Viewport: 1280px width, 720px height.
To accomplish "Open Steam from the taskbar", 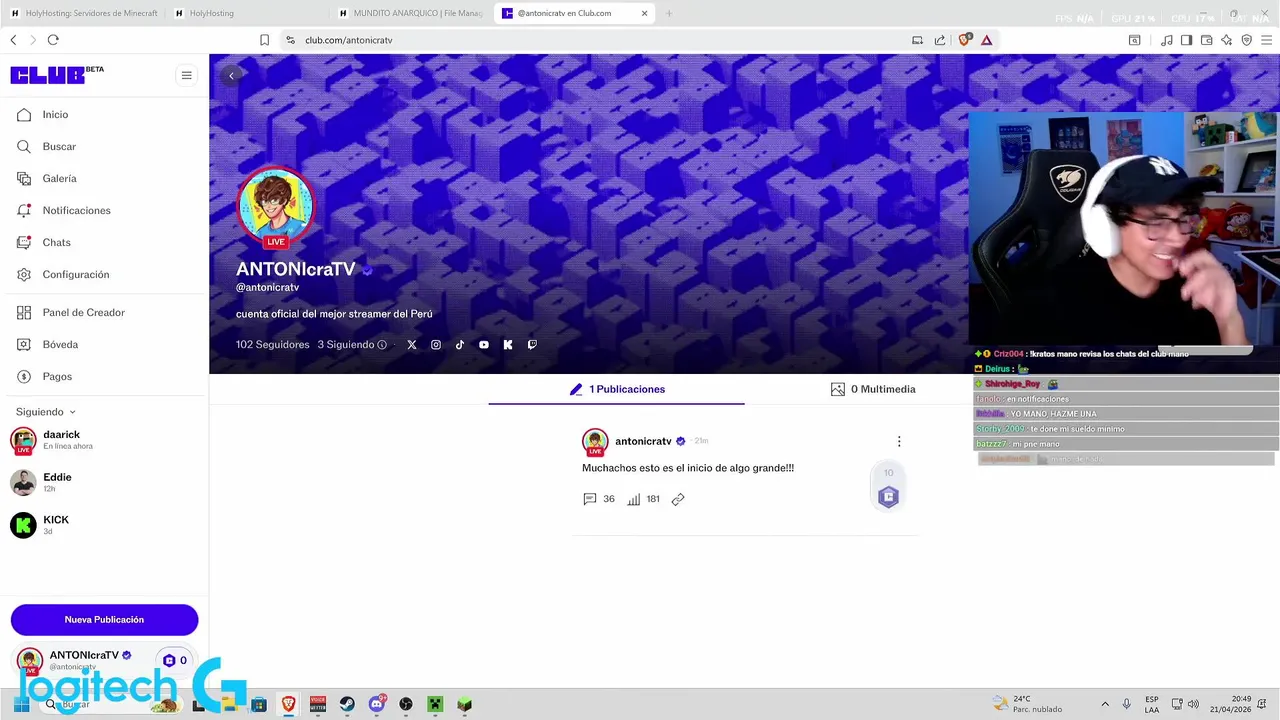I will 347,704.
